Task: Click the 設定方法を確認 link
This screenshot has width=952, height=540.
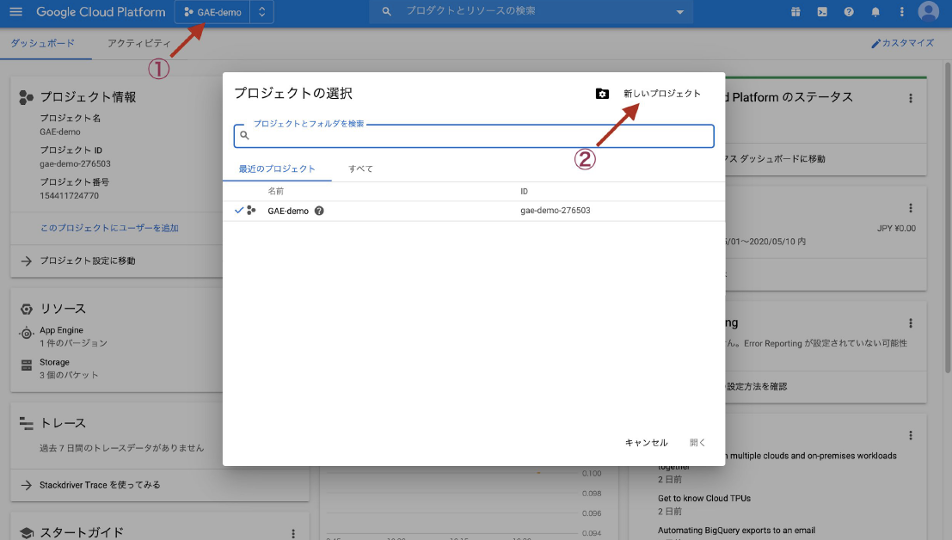Action: (756, 386)
